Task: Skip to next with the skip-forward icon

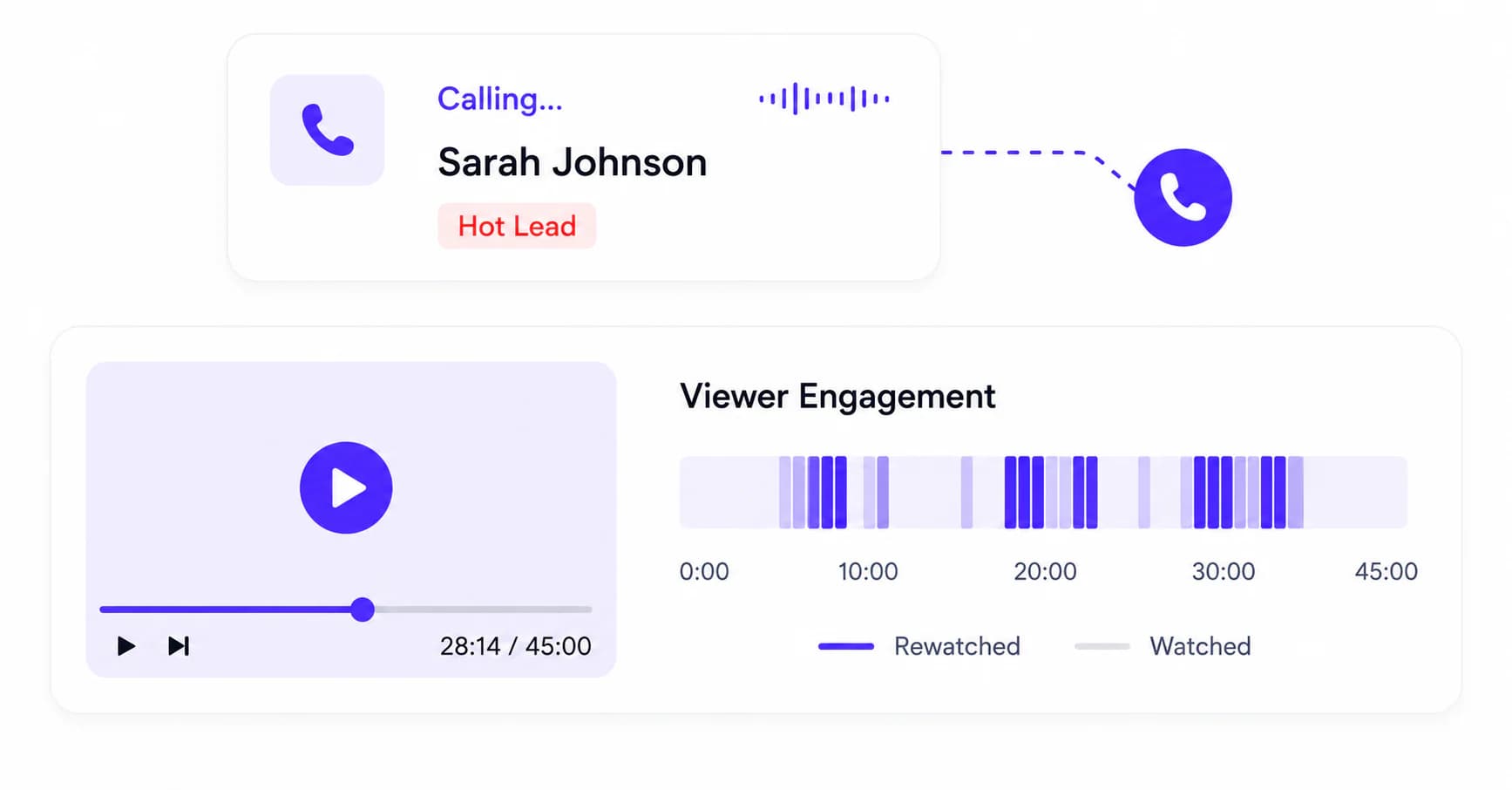Action: [x=179, y=646]
